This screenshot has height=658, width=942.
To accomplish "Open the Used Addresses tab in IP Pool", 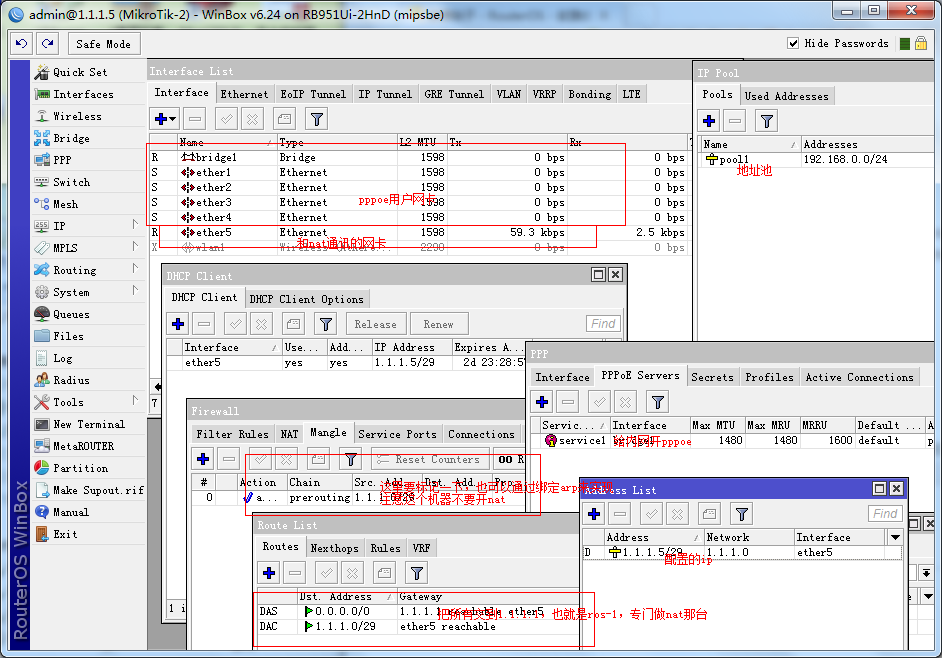I will (786, 96).
